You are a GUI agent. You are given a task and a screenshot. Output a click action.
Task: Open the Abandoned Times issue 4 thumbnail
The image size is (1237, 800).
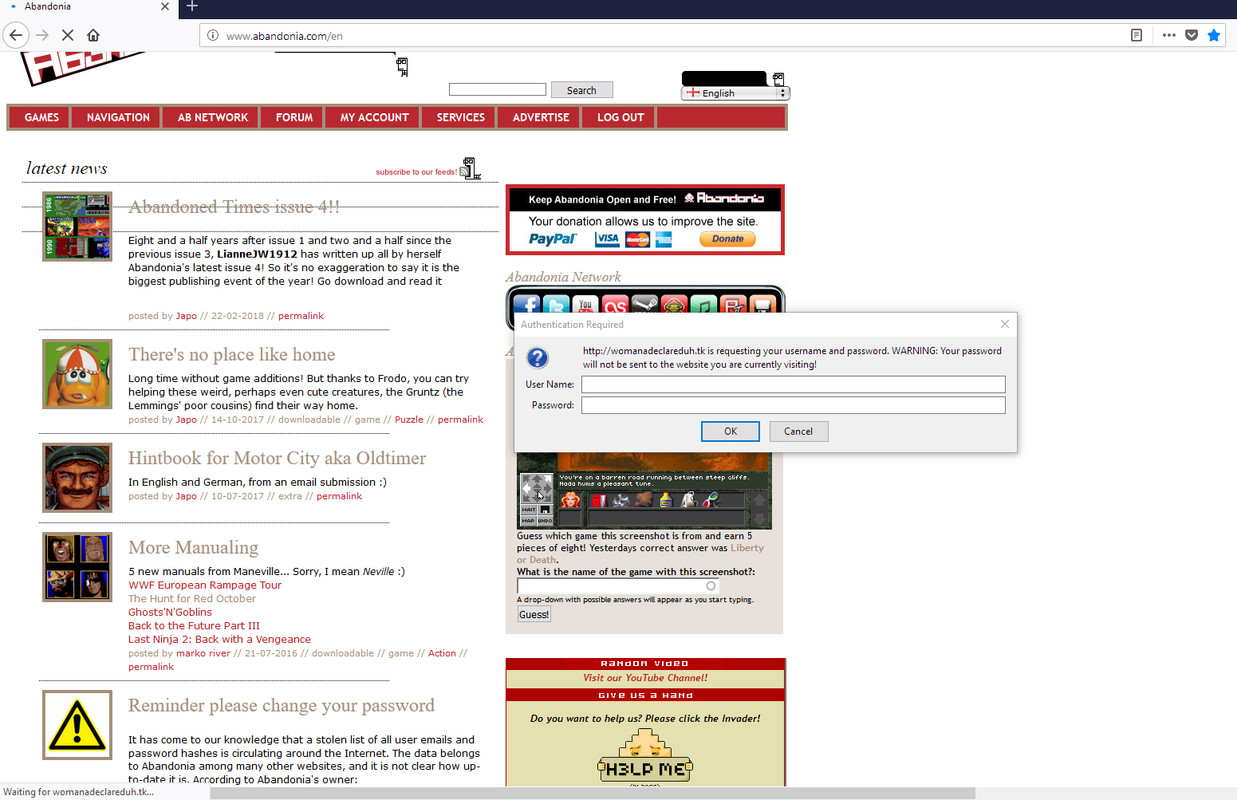click(77, 227)
